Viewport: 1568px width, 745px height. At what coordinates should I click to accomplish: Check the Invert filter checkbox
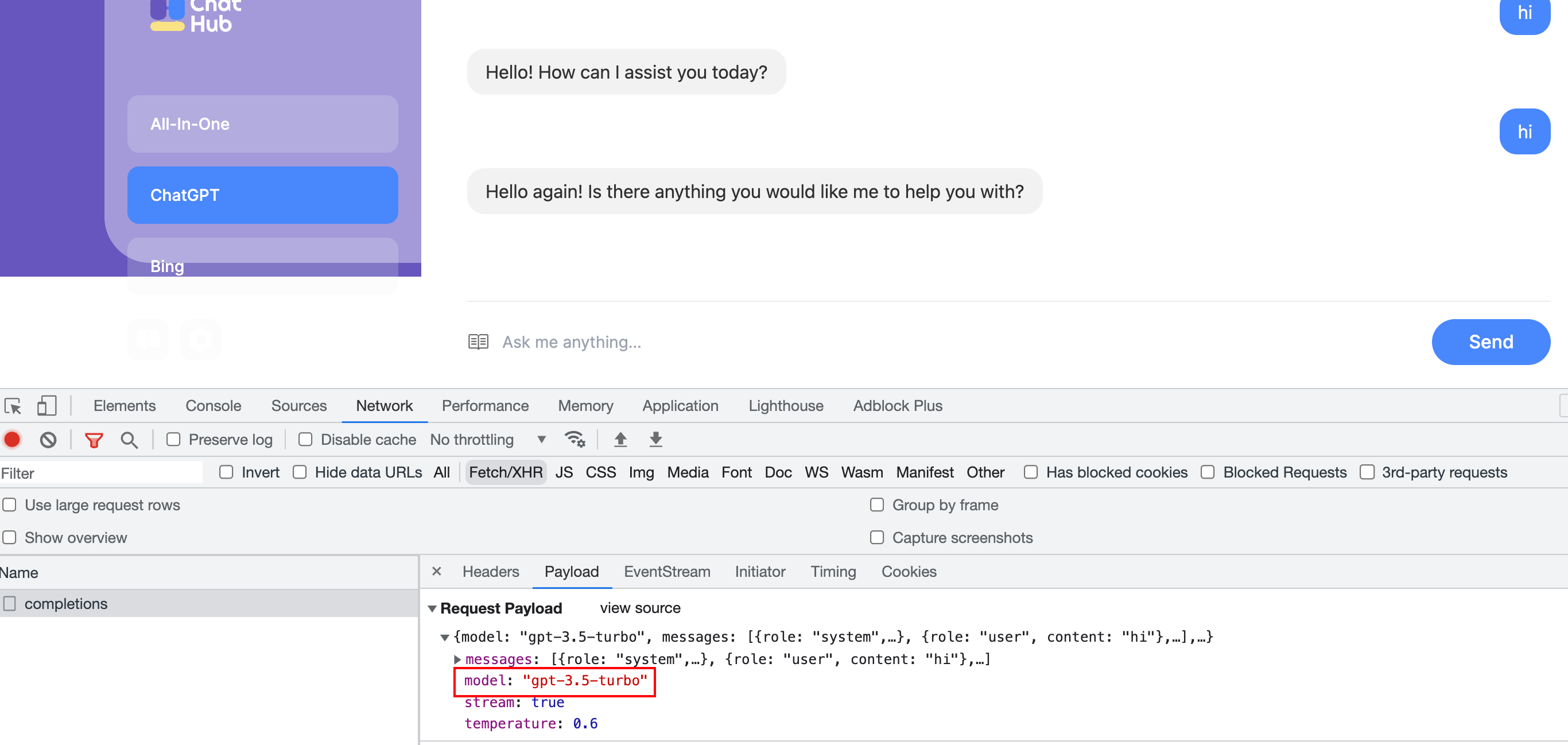point(227,472)
